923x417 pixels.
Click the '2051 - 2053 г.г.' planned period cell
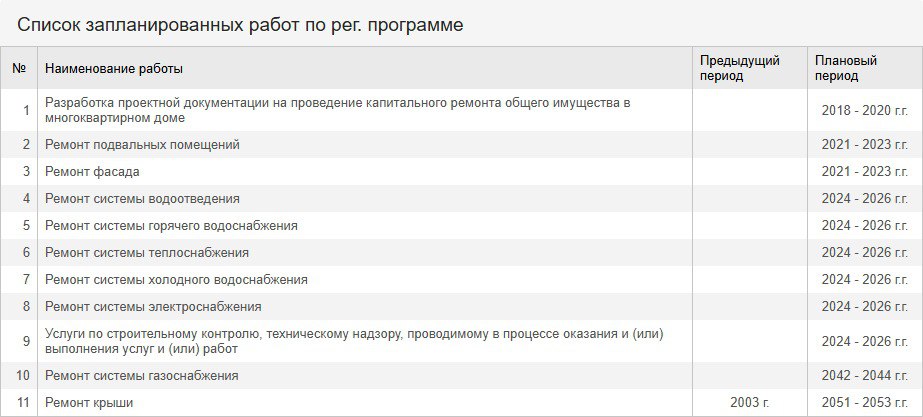(x=865, y=403)
